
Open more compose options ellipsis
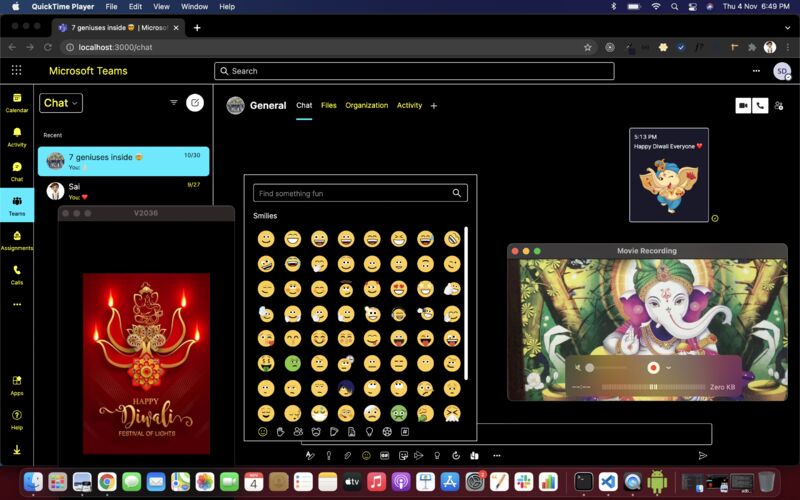tap(496, 456)
